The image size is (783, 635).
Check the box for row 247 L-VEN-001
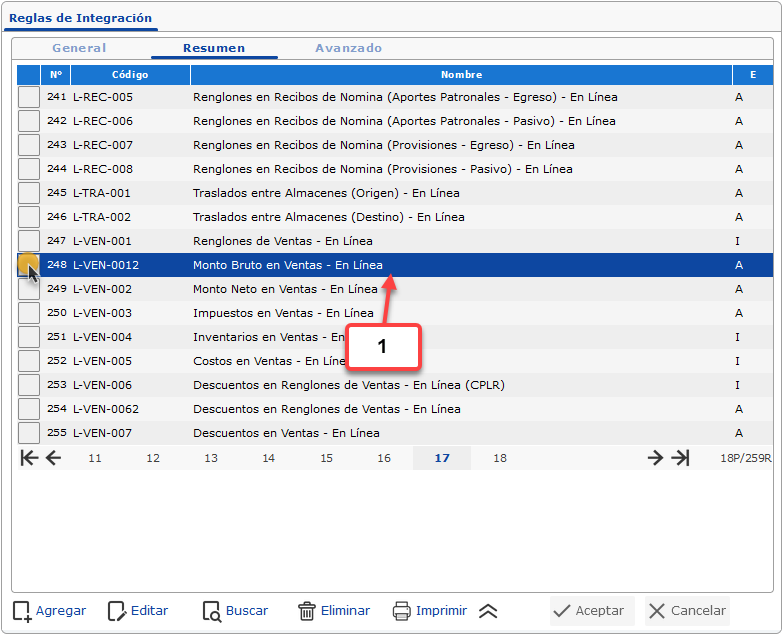(29, 241)
